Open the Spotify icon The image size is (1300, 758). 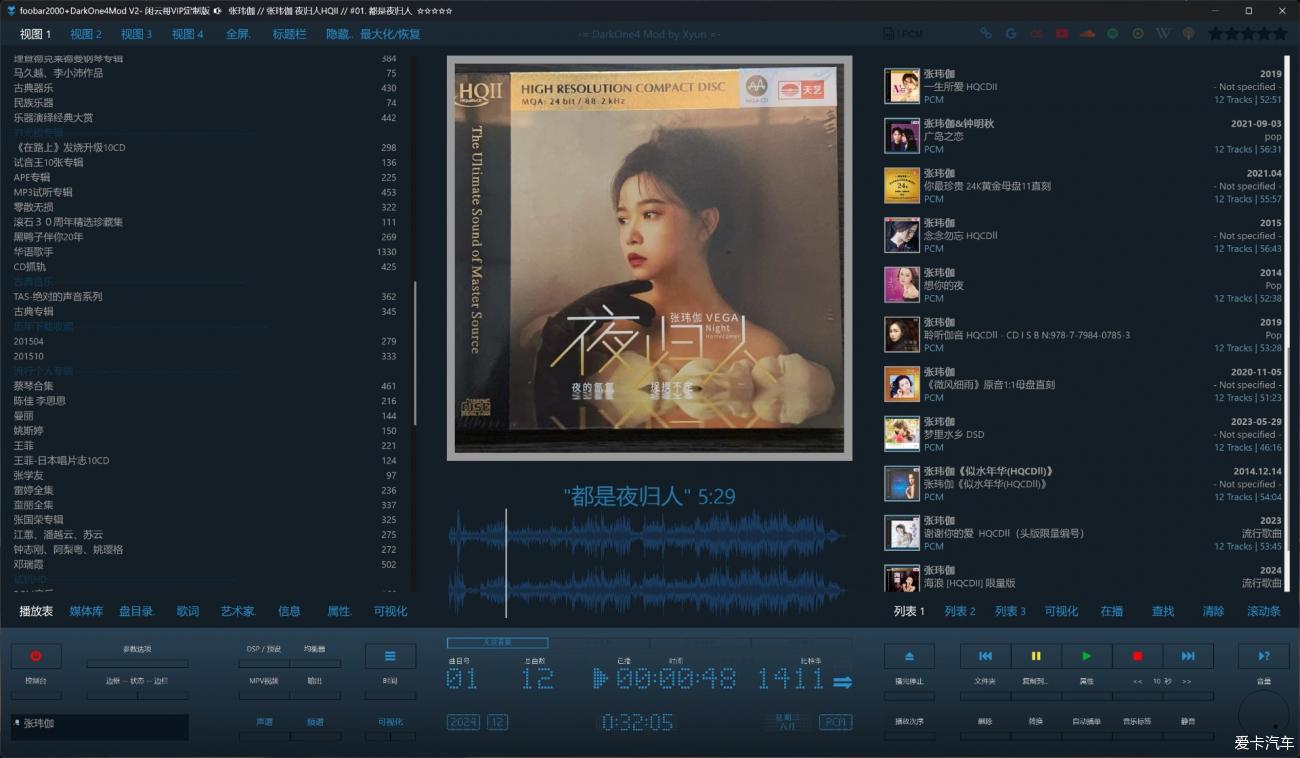(x=1113, y=34)
